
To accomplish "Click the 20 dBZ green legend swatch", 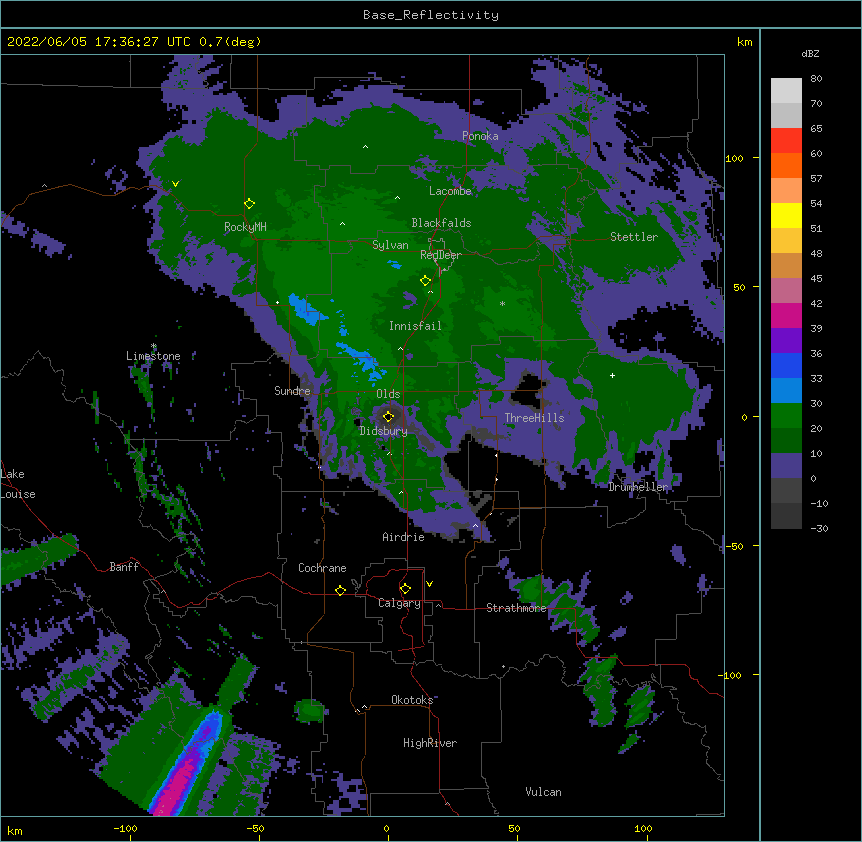I will 786,441.
